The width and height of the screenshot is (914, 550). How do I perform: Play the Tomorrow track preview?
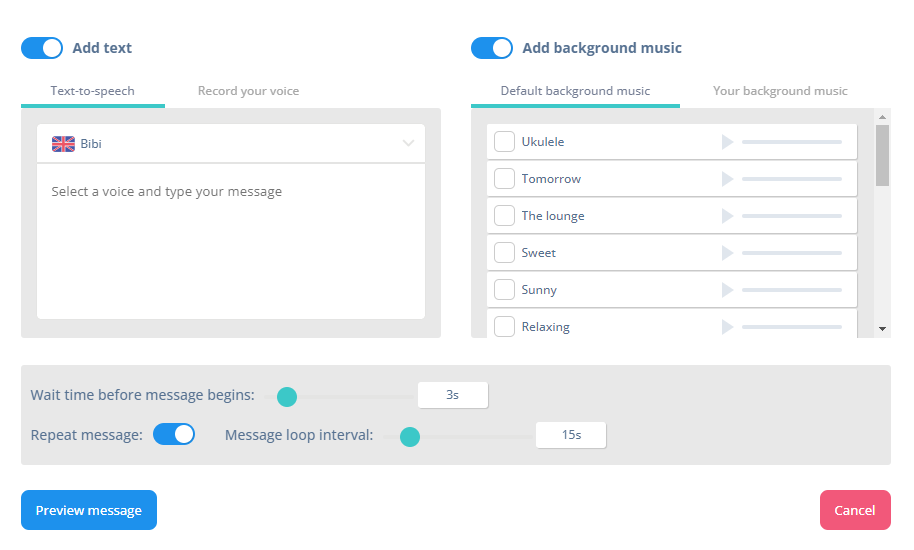727,179
